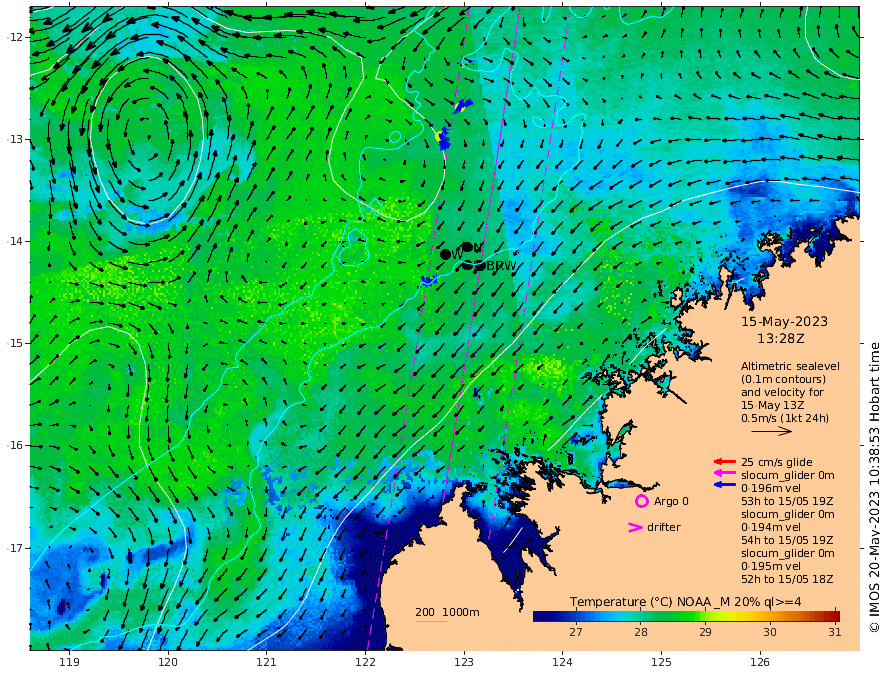The image size is (880, 680).
Task: Click the 25 cm/s glide label
Action: click(777, 462)
